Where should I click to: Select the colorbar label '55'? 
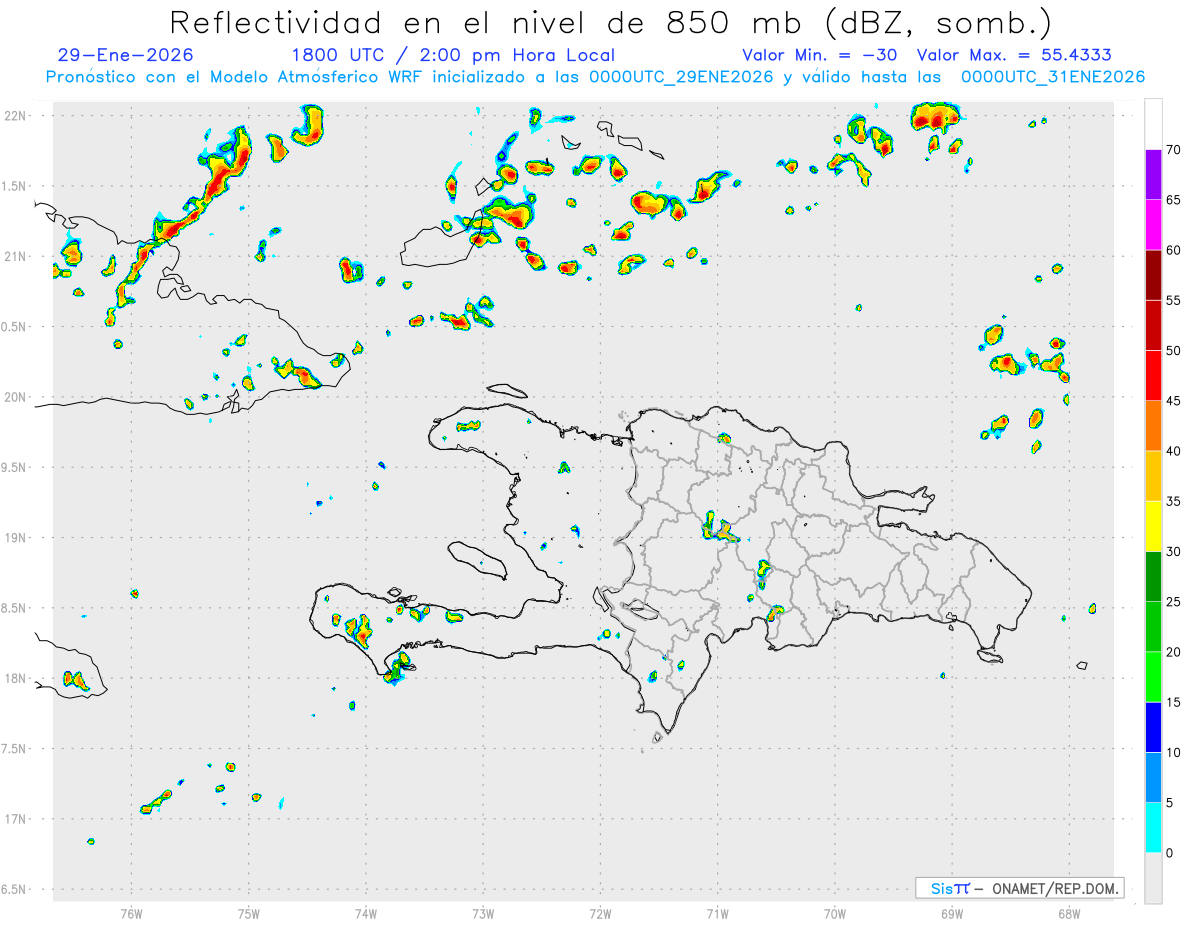pyautogui.click(x=1173, y=300)
